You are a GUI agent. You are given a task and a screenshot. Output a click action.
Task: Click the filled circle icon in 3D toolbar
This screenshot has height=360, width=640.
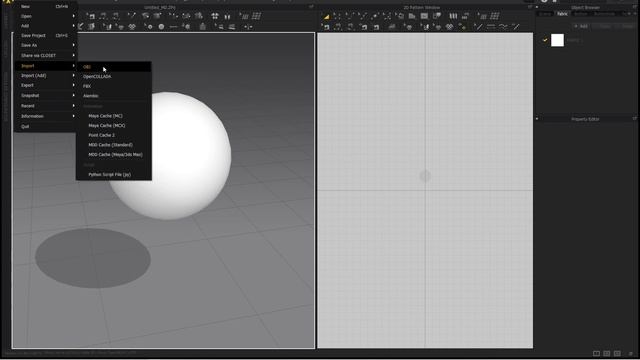(x=162, y=27)
